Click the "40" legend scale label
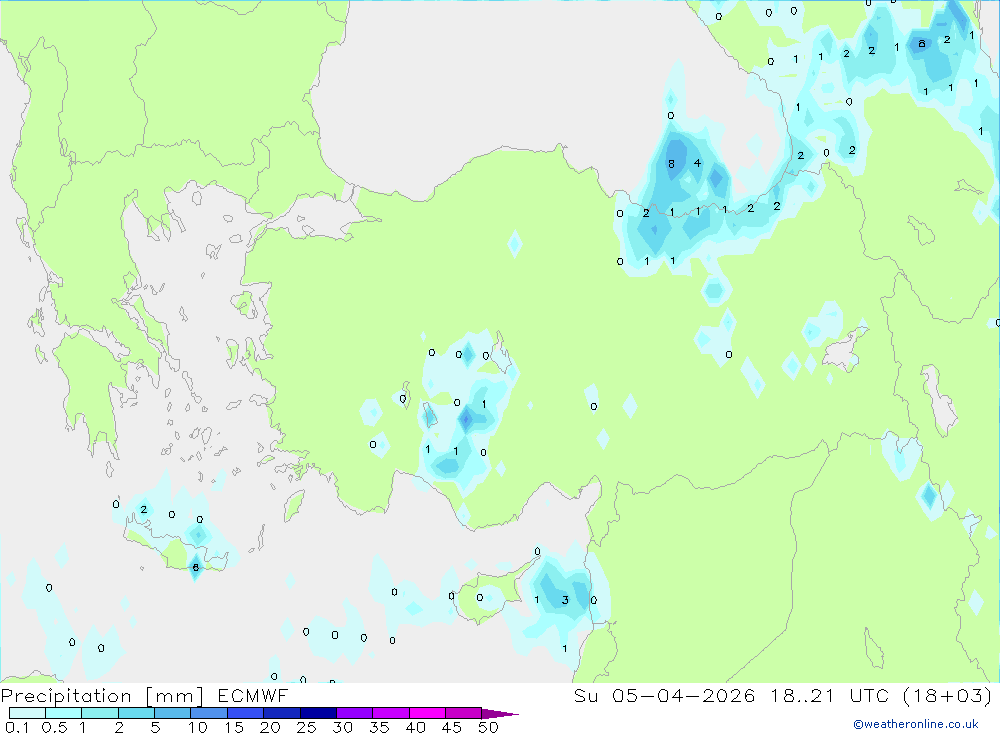This screenshot has height=733, width=1000. point(415,727)
